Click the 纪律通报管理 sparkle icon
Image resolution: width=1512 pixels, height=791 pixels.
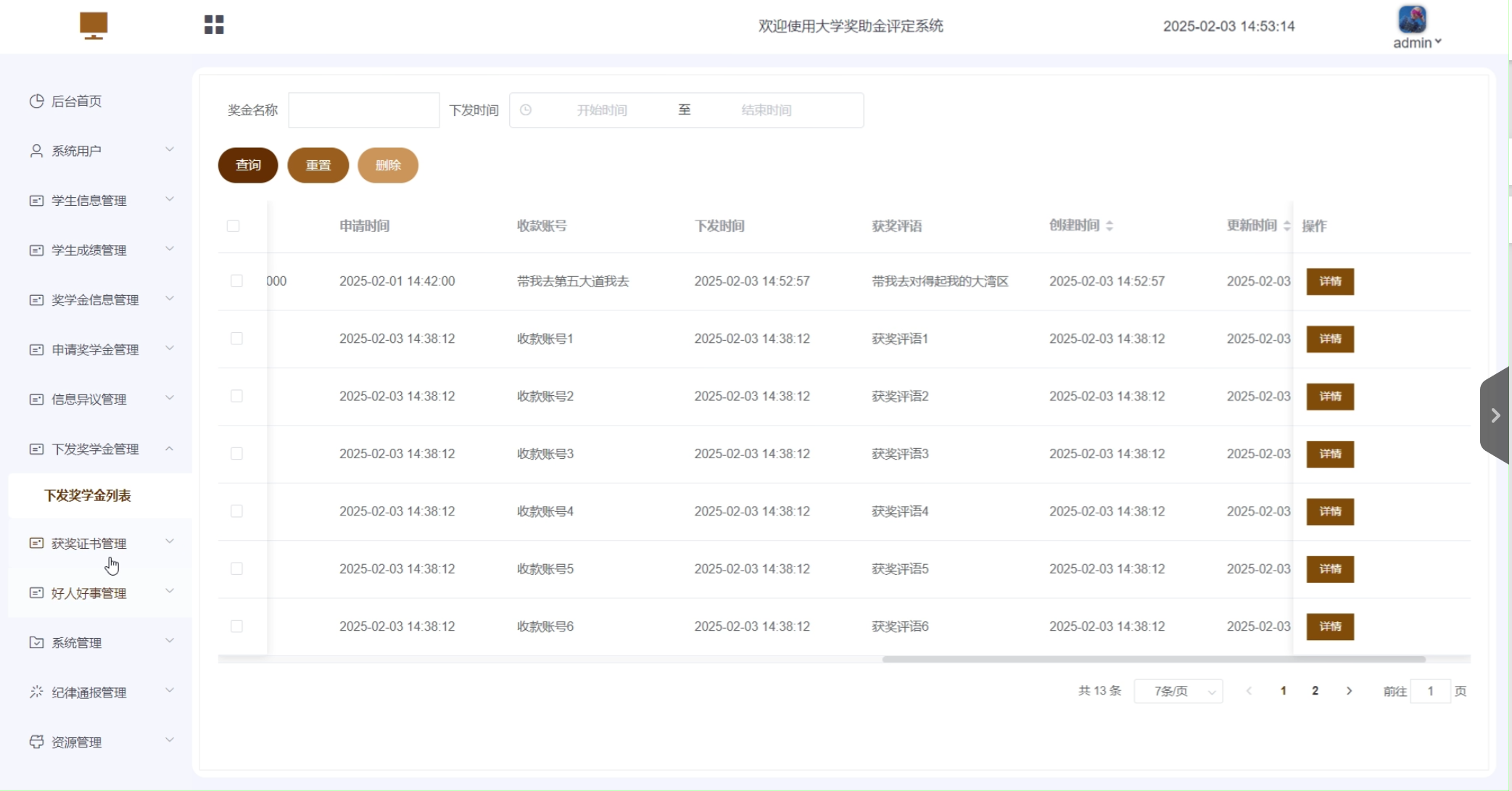36,692
